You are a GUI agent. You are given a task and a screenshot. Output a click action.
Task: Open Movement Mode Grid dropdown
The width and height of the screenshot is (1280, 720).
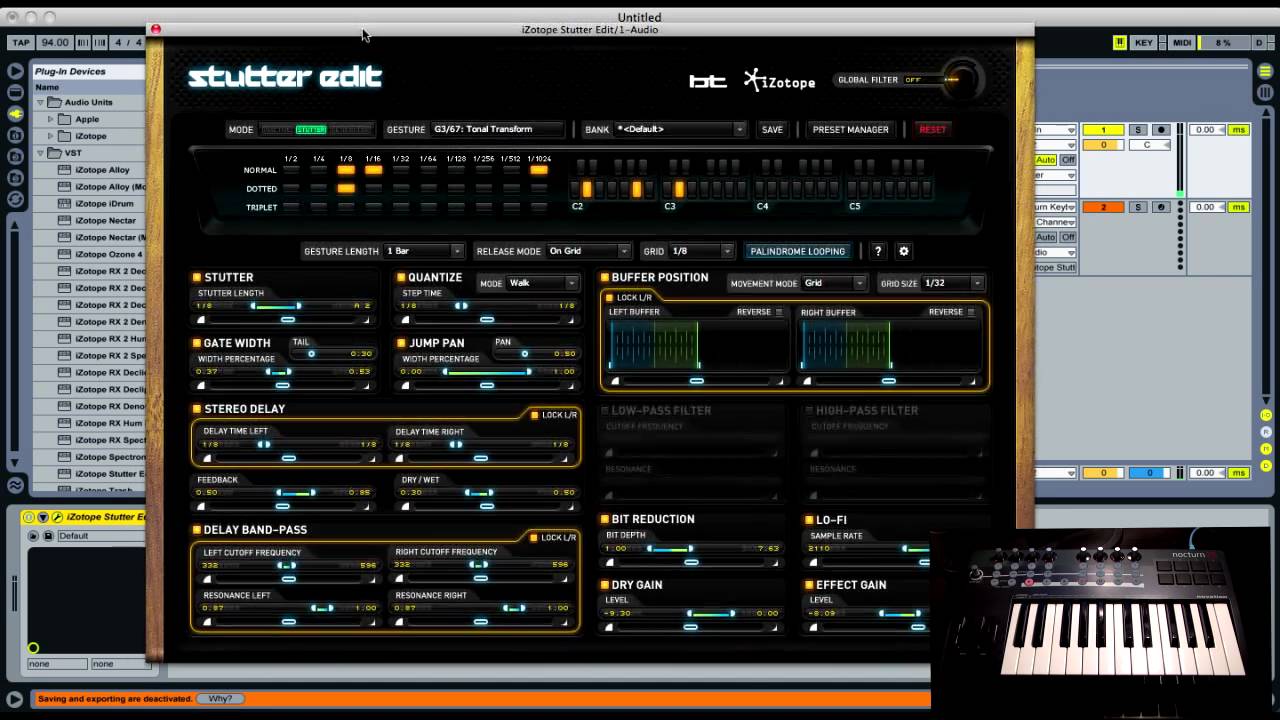tap(833, 283)
